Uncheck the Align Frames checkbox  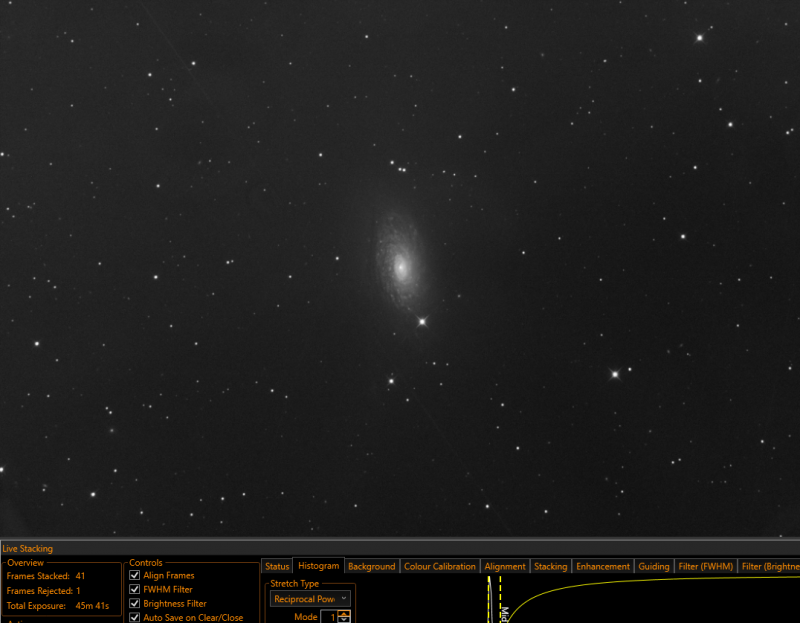[x=135, y=575]
